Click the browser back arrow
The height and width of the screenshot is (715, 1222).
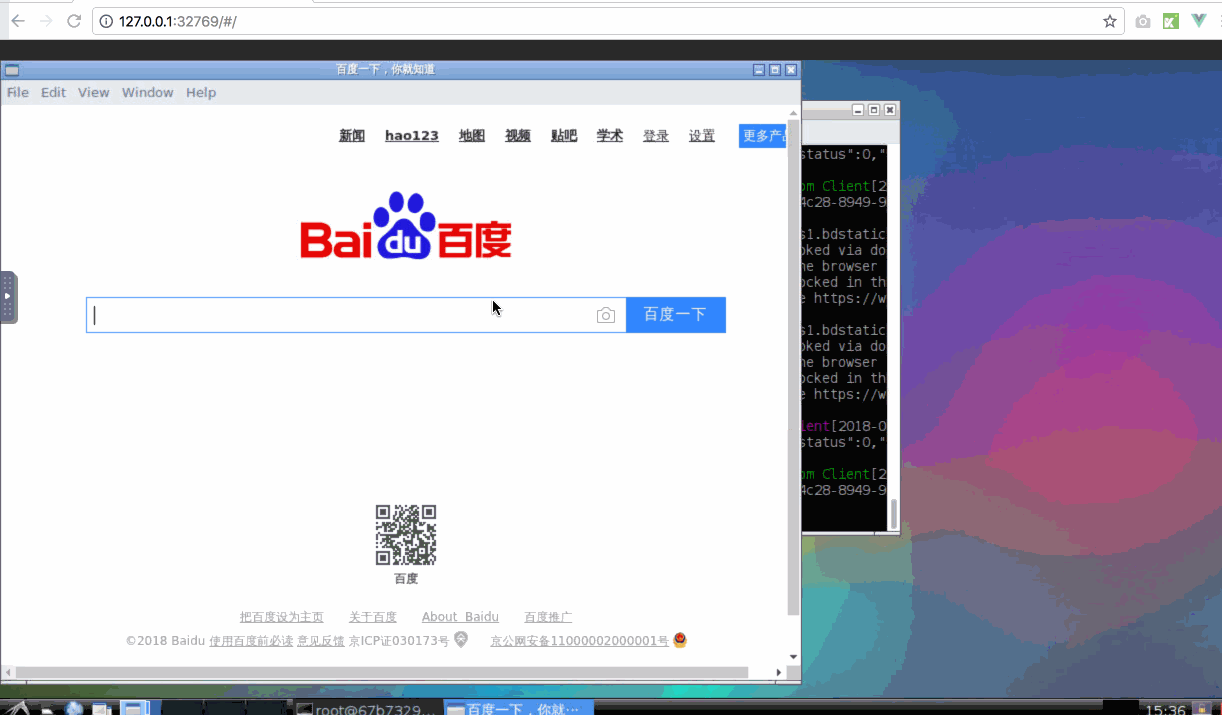click(17, 21)
